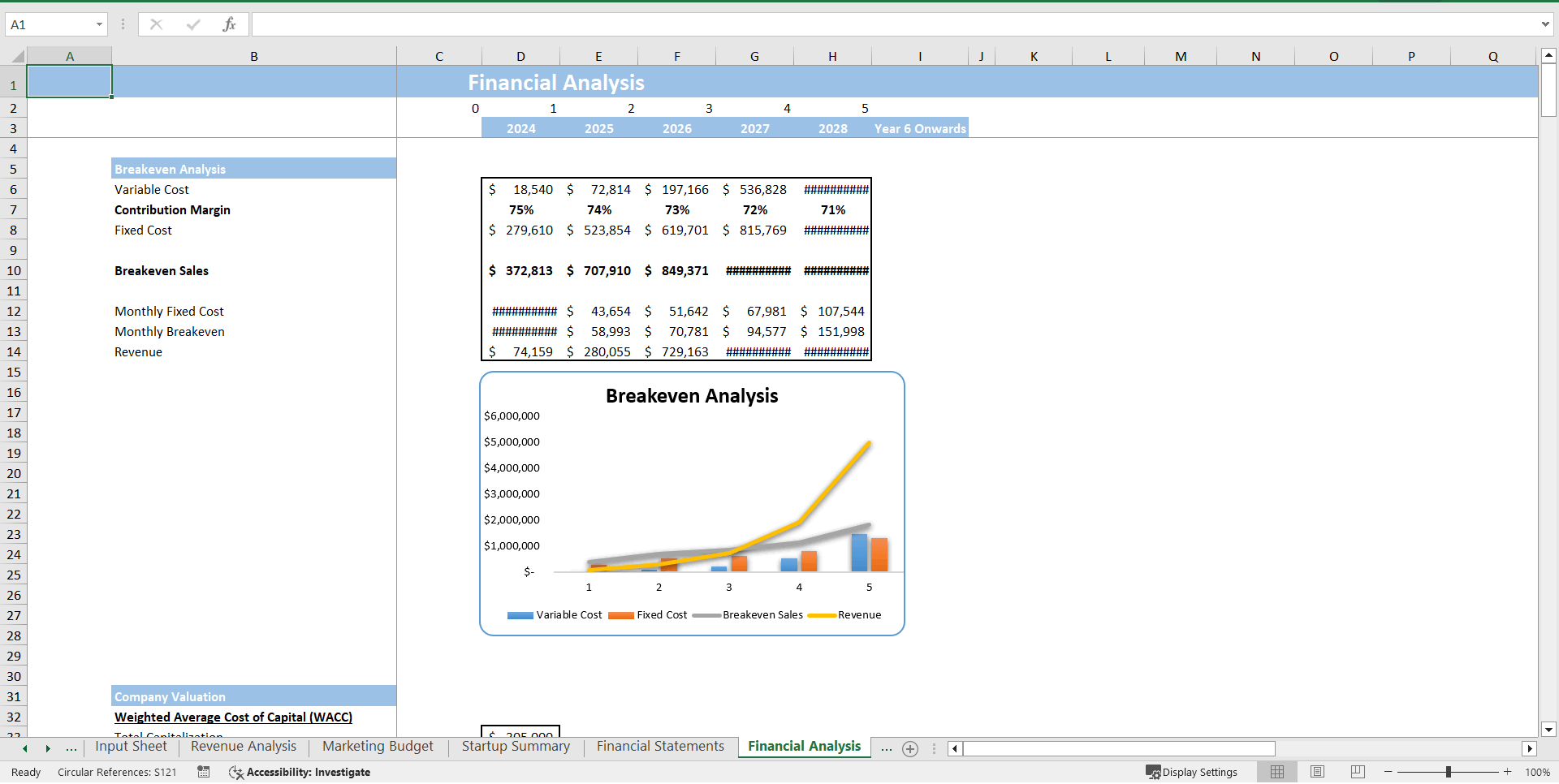
Task: Click the Weighted Average Cost of Capital cell
Action: [x=253, y=717]
